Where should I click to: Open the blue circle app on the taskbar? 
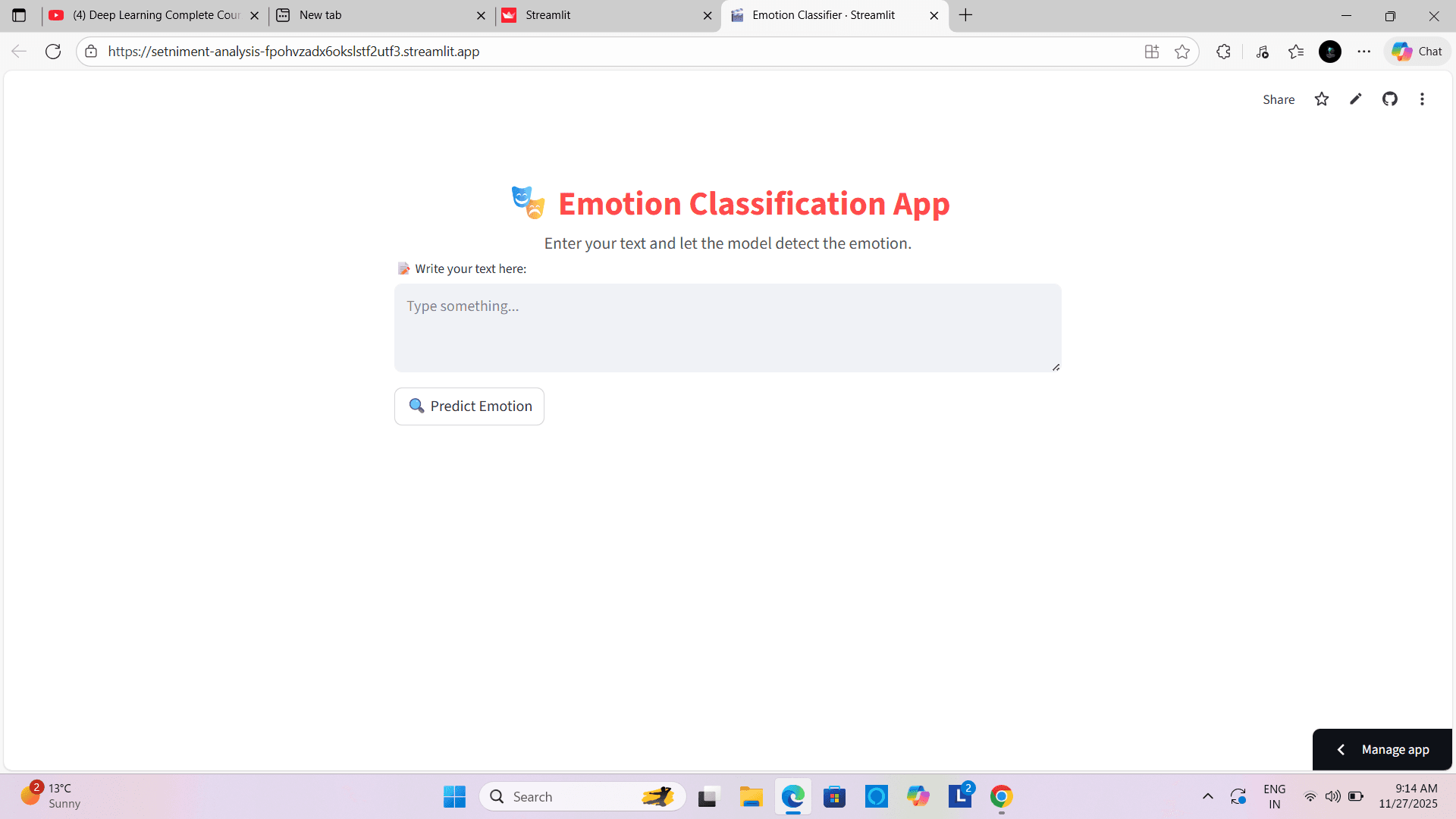pos(877,796)
